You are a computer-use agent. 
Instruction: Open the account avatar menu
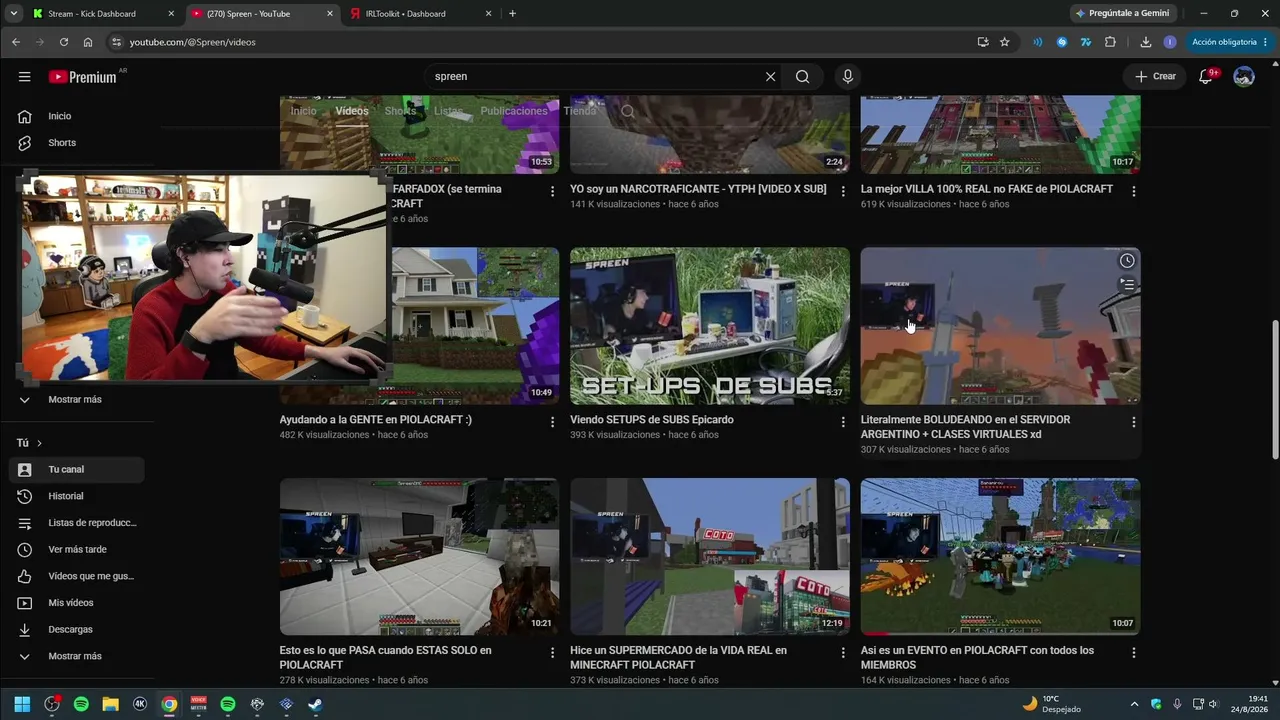point(1244,77)
